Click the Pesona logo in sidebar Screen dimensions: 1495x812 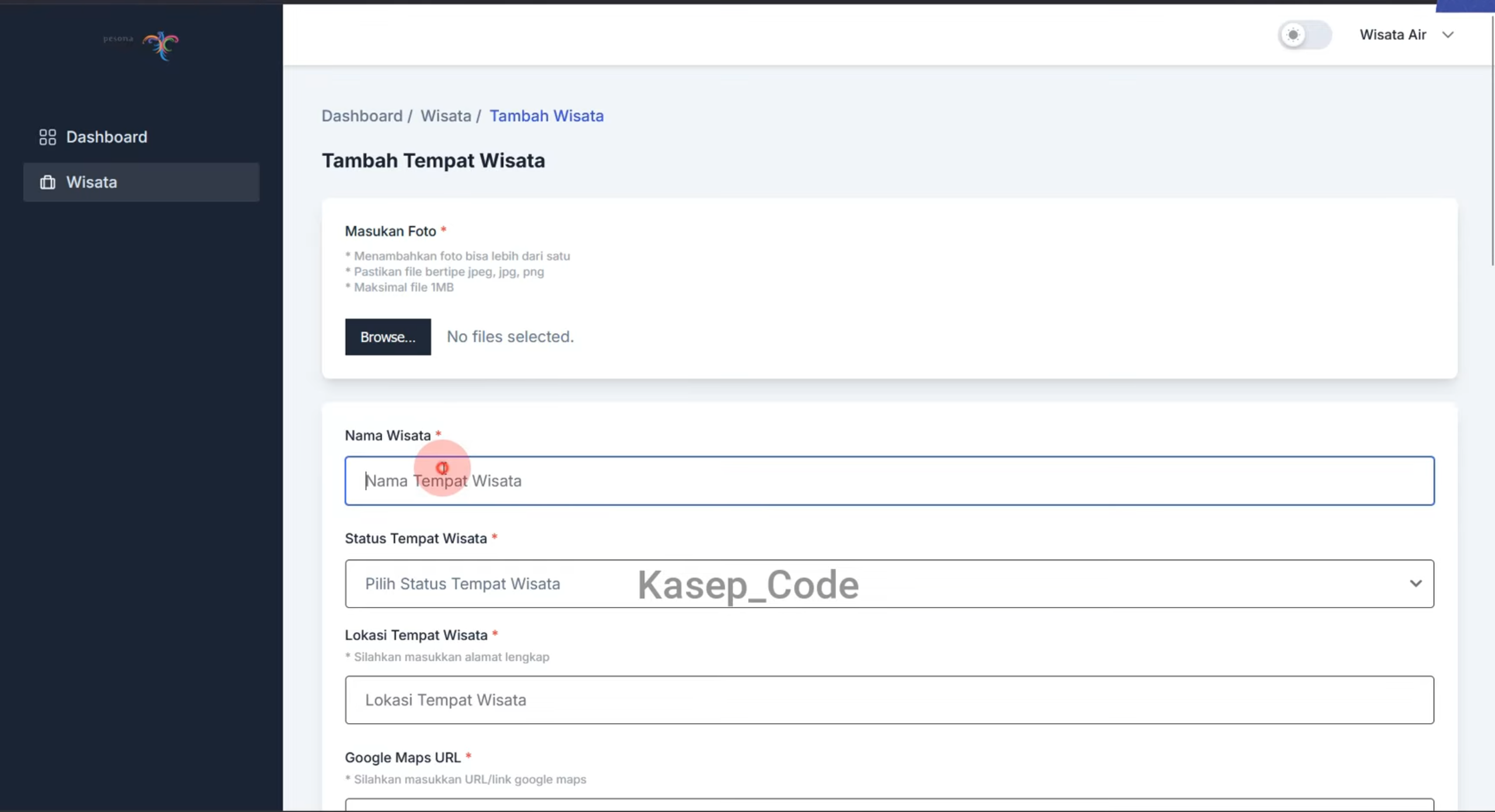[141, 45]
